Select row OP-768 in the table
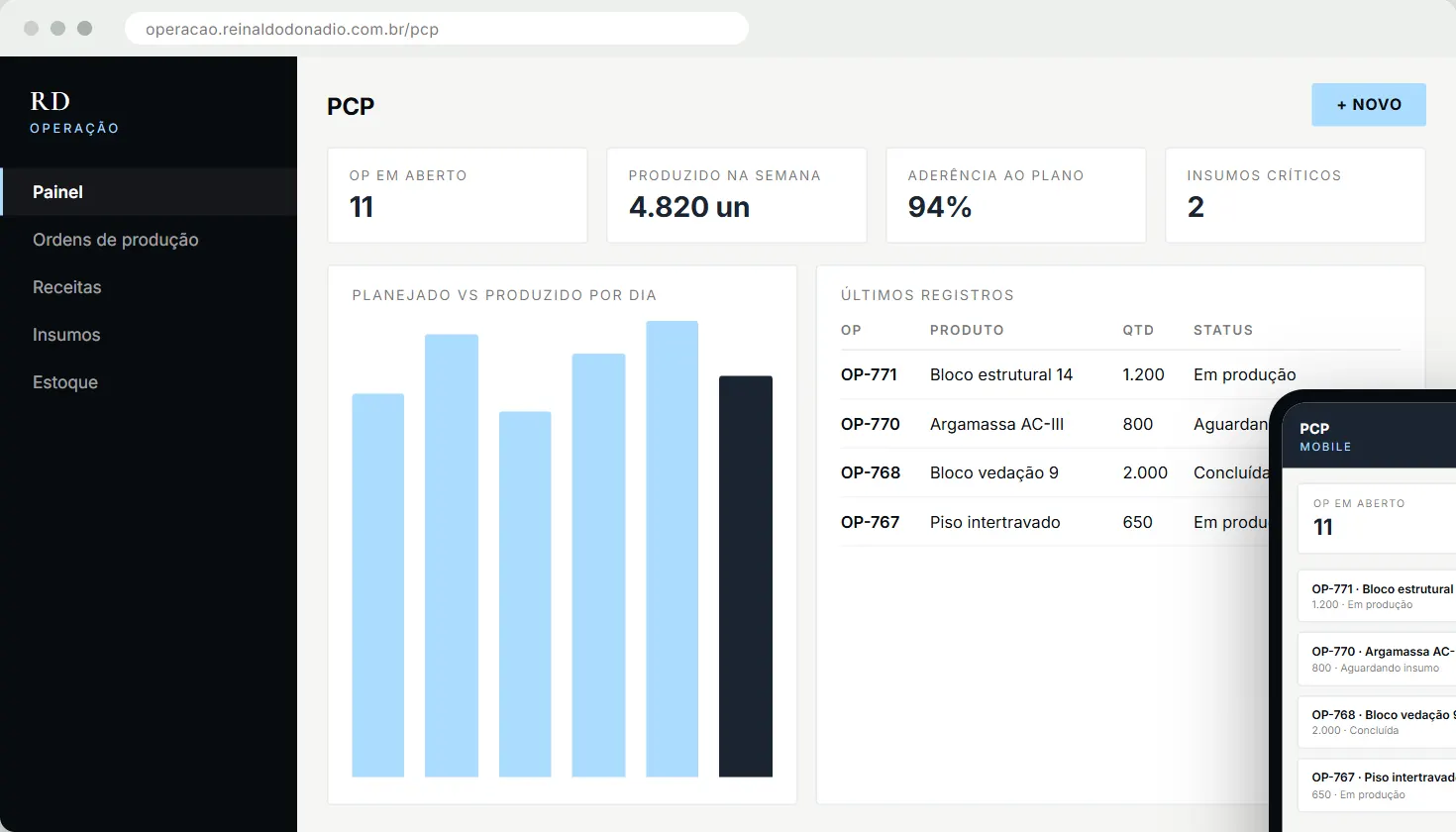The width and height of the screenshot is (1456, 832). (x=1055, y=472)
